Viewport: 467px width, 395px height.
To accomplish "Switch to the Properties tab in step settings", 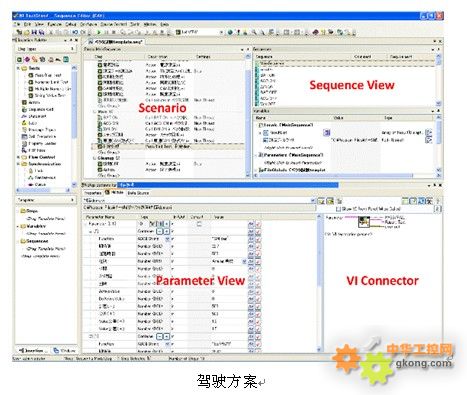I will 93,193.
